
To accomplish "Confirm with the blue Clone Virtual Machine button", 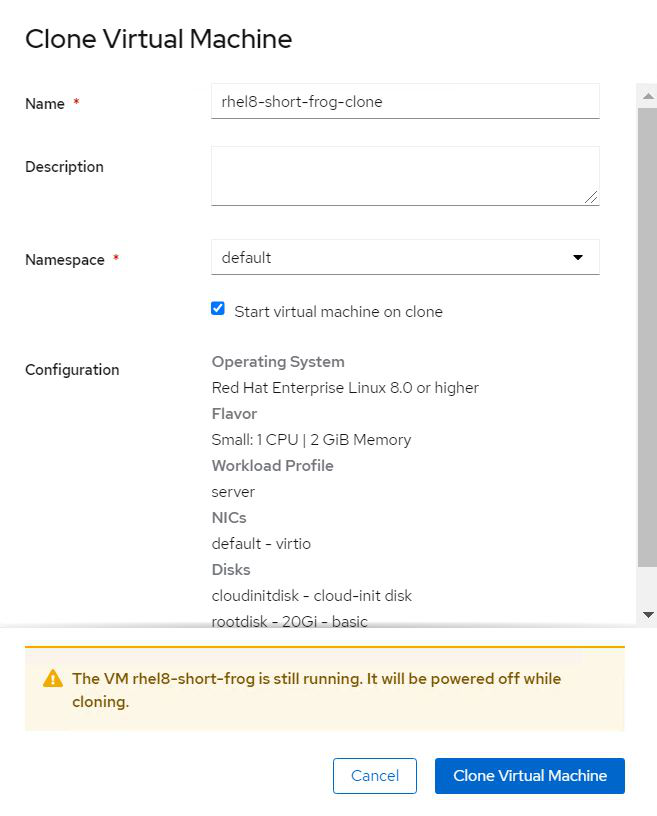I will (529, 776).
